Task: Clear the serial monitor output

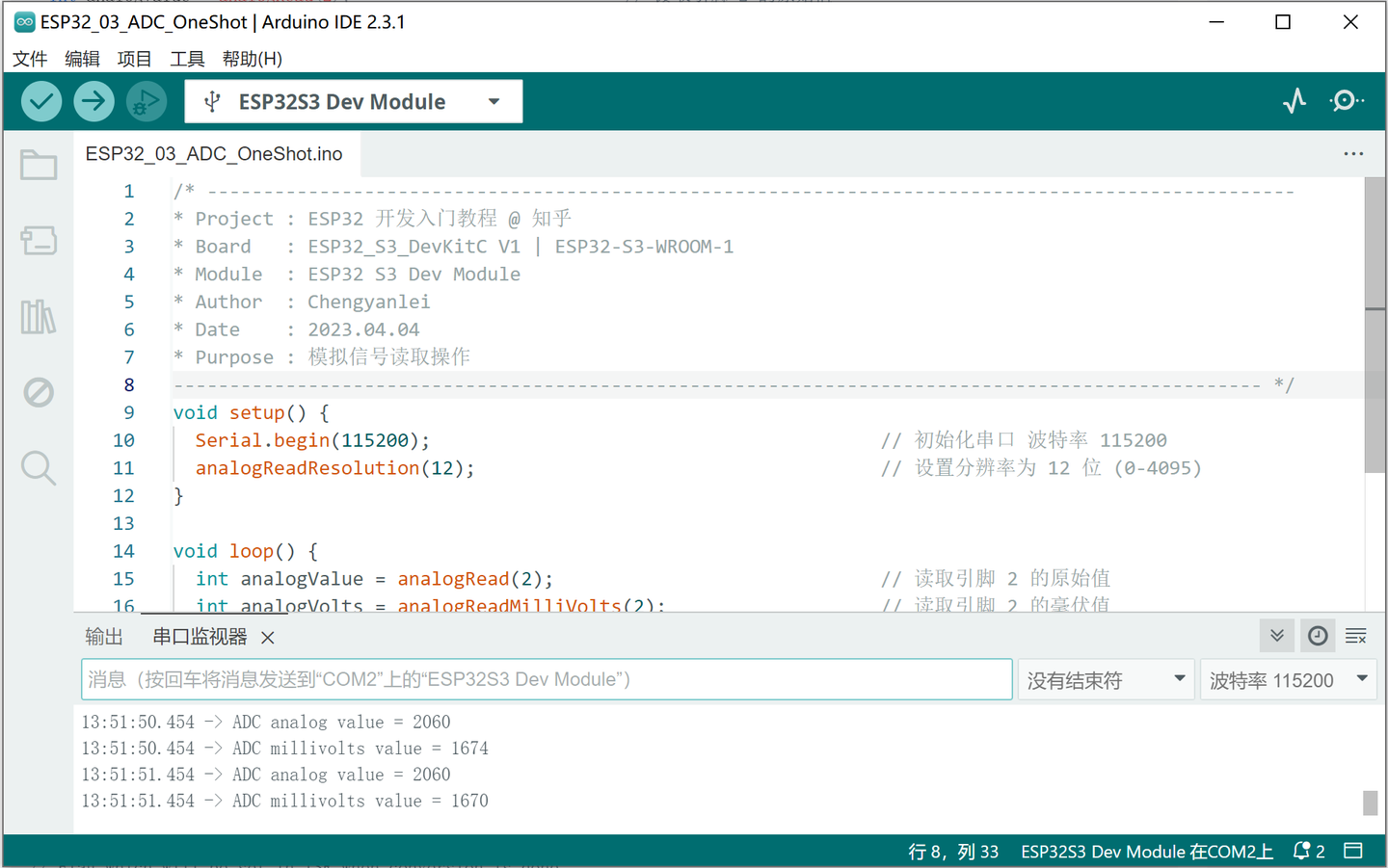Action: coord(1355,636)
